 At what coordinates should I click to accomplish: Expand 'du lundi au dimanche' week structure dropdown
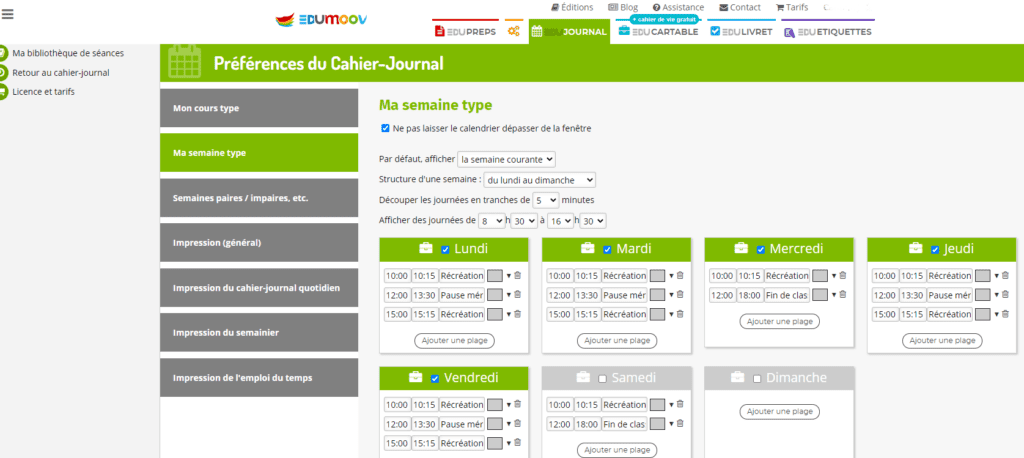[x=539, y=180]
